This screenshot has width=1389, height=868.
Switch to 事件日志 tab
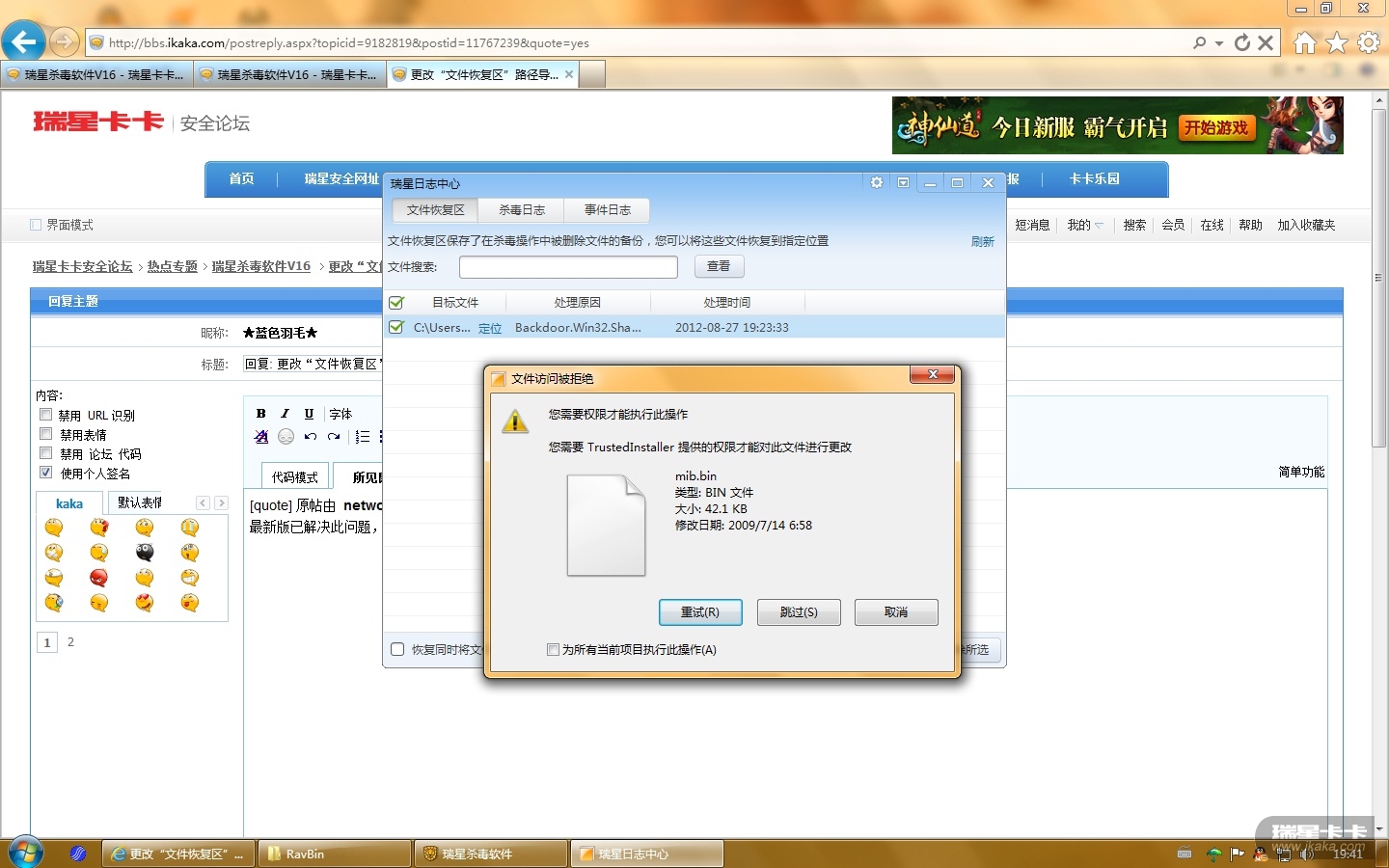coord(608,210)
